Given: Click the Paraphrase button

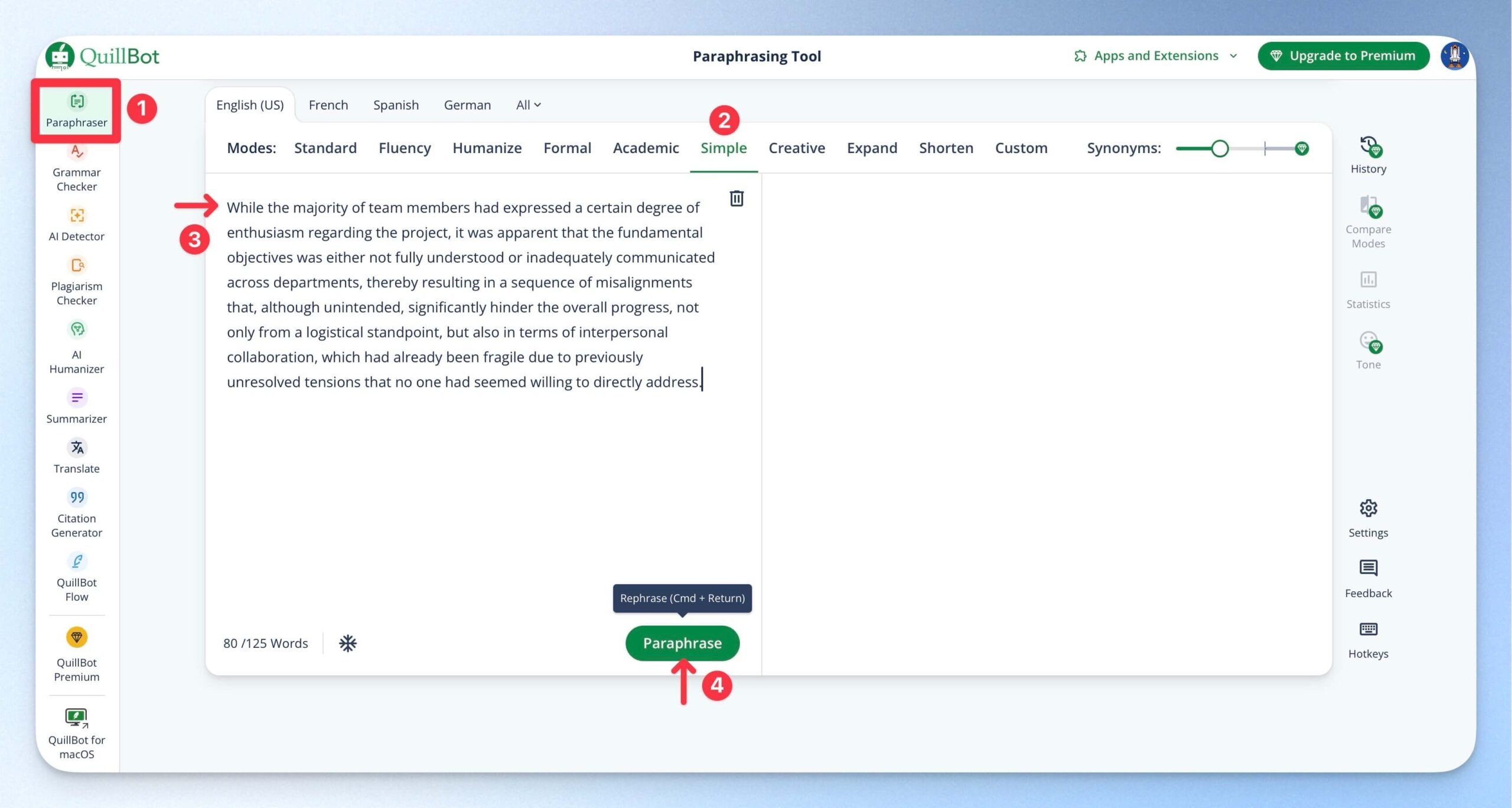Looking at the screenshot, I should coord(682,643).
